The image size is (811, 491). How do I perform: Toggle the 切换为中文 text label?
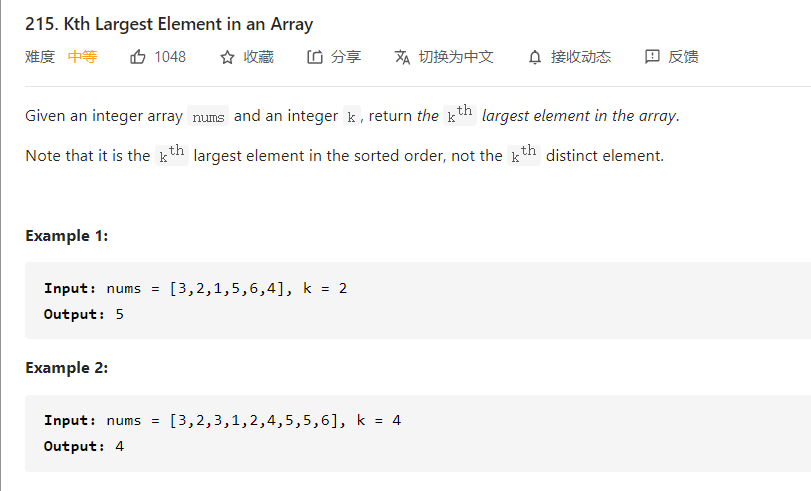click(x=456, y=57)
